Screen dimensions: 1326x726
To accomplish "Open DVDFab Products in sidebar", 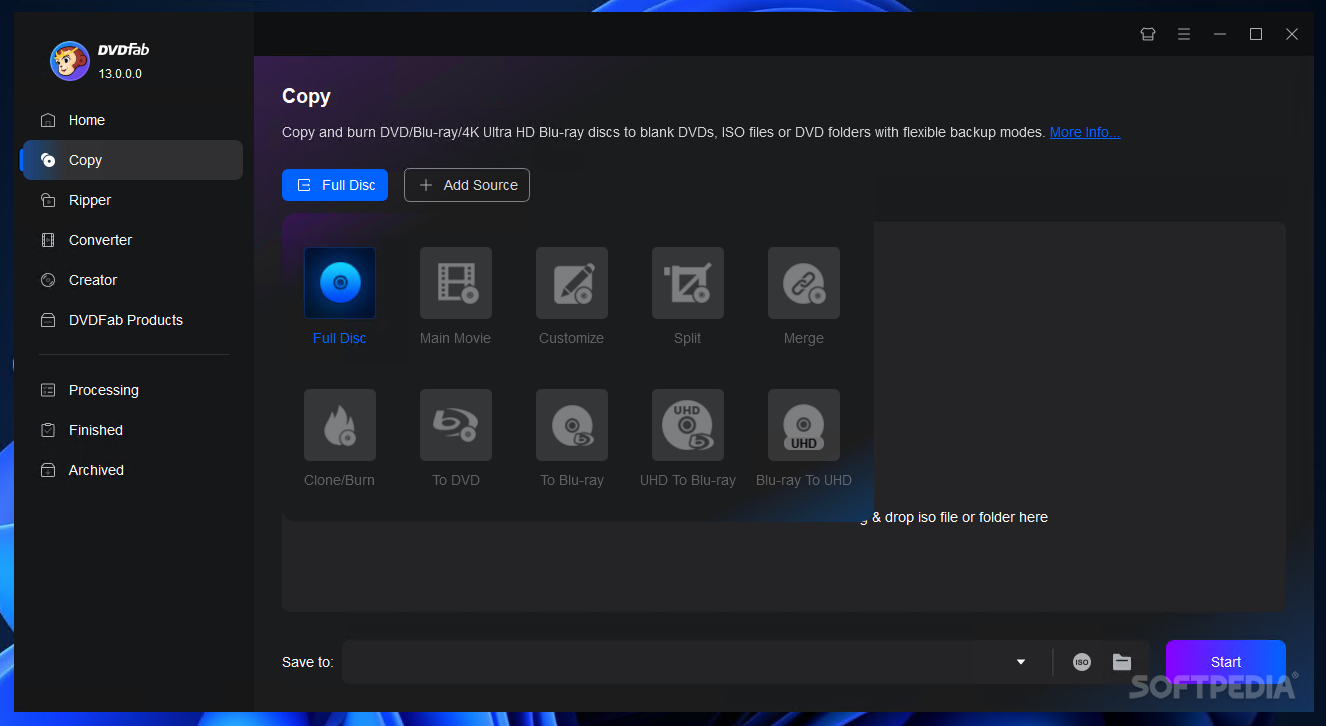I will click(133, 320).
